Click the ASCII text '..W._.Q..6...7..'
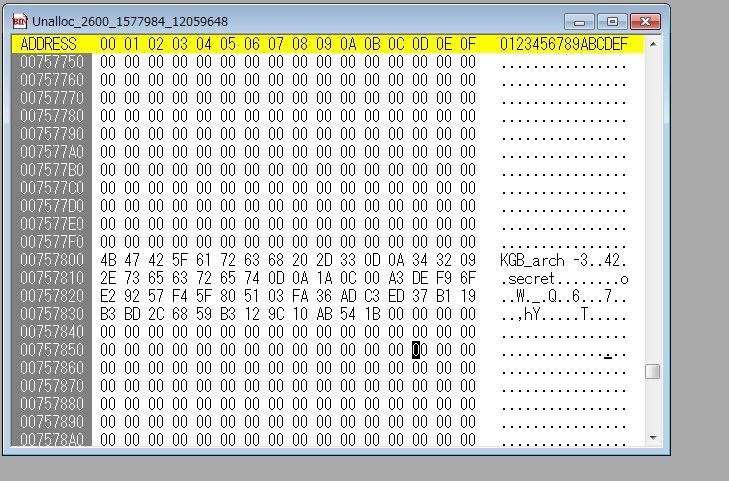Screen dimensions: 729x481 [564, 297]
